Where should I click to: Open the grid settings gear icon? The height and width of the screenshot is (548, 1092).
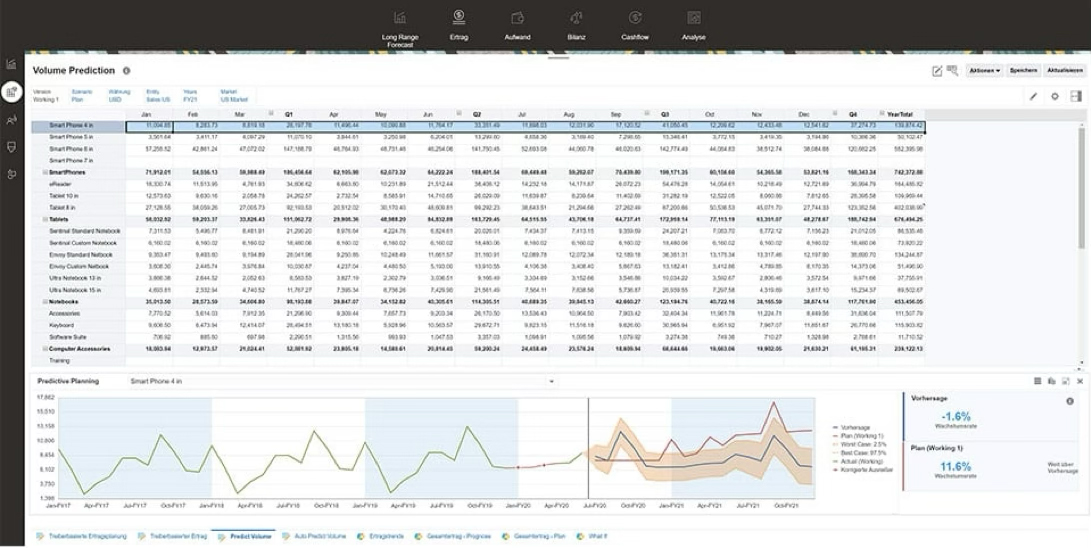[1054, 97]
